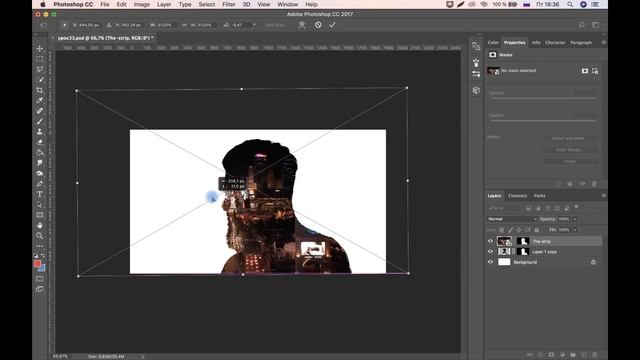This screenshot has width=640, height=360.
Task: Select the Hand tool
Action: click(40, 225)
